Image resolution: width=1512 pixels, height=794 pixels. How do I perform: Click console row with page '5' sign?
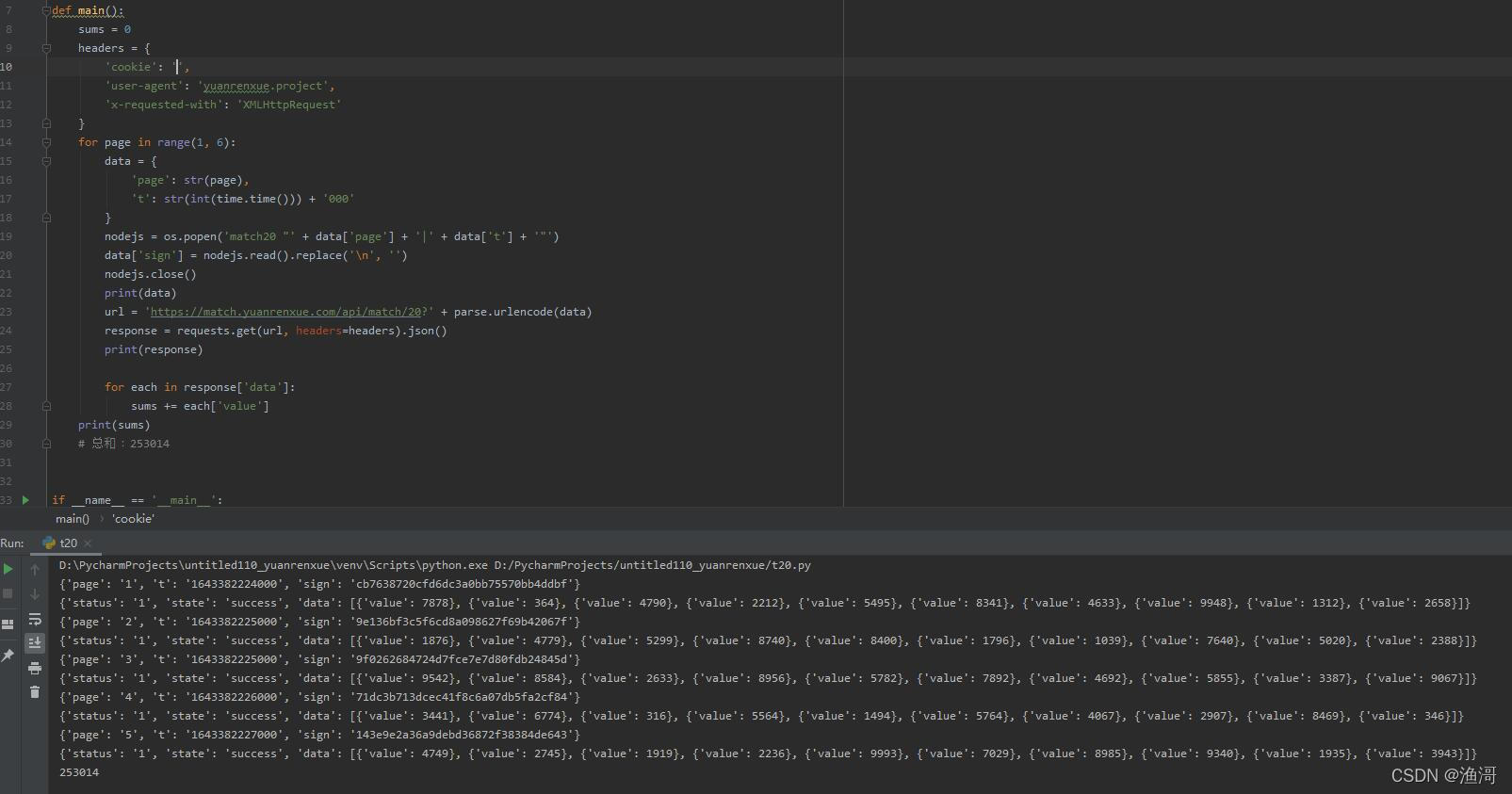coord(319,735)
